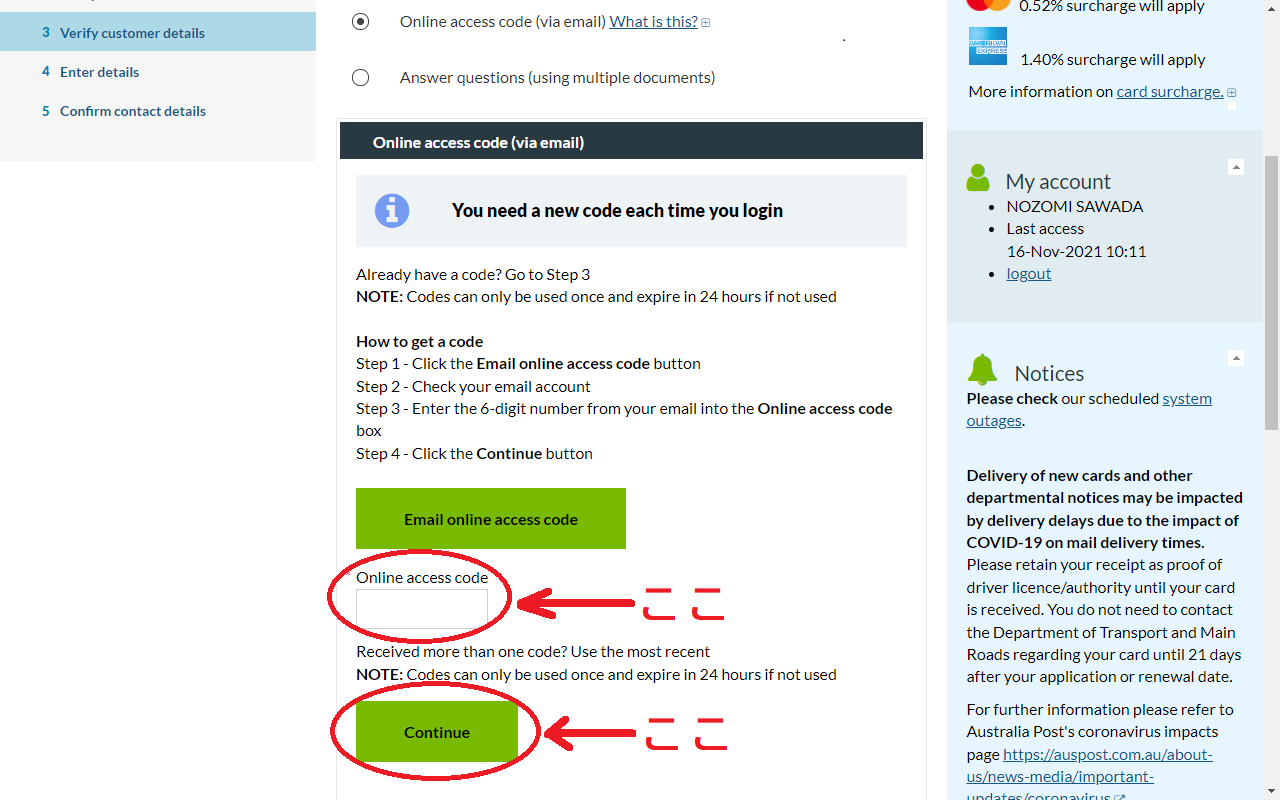
Task: Click the green Notices bell icon
Action: pos(982,370)
